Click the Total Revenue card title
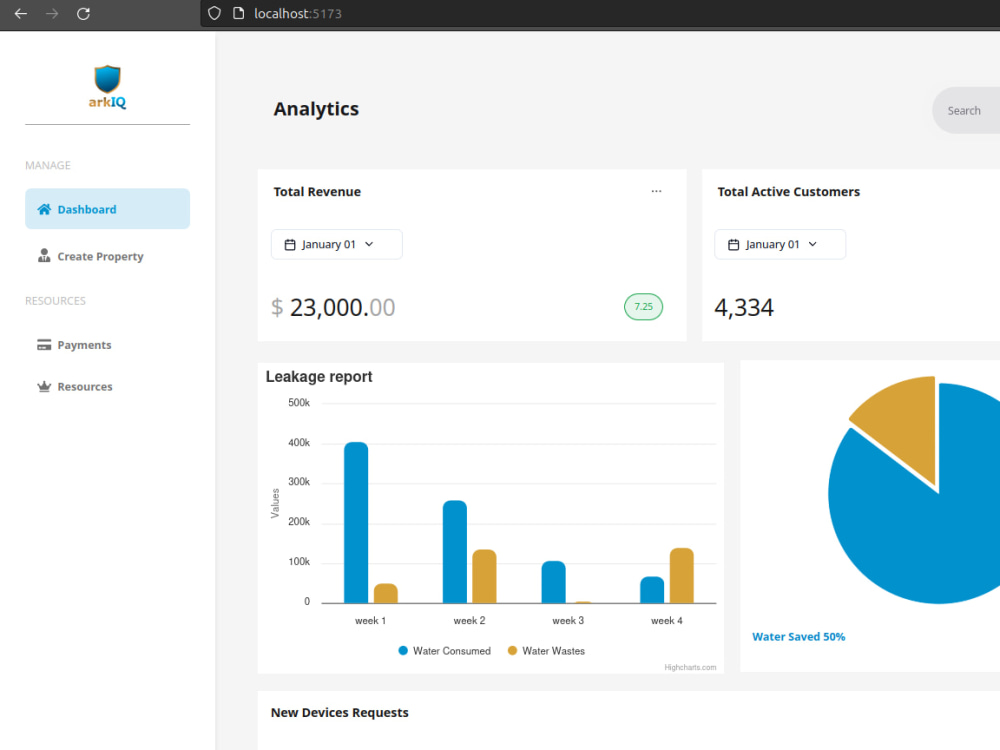1000x750 pixels. click(317, 191)
